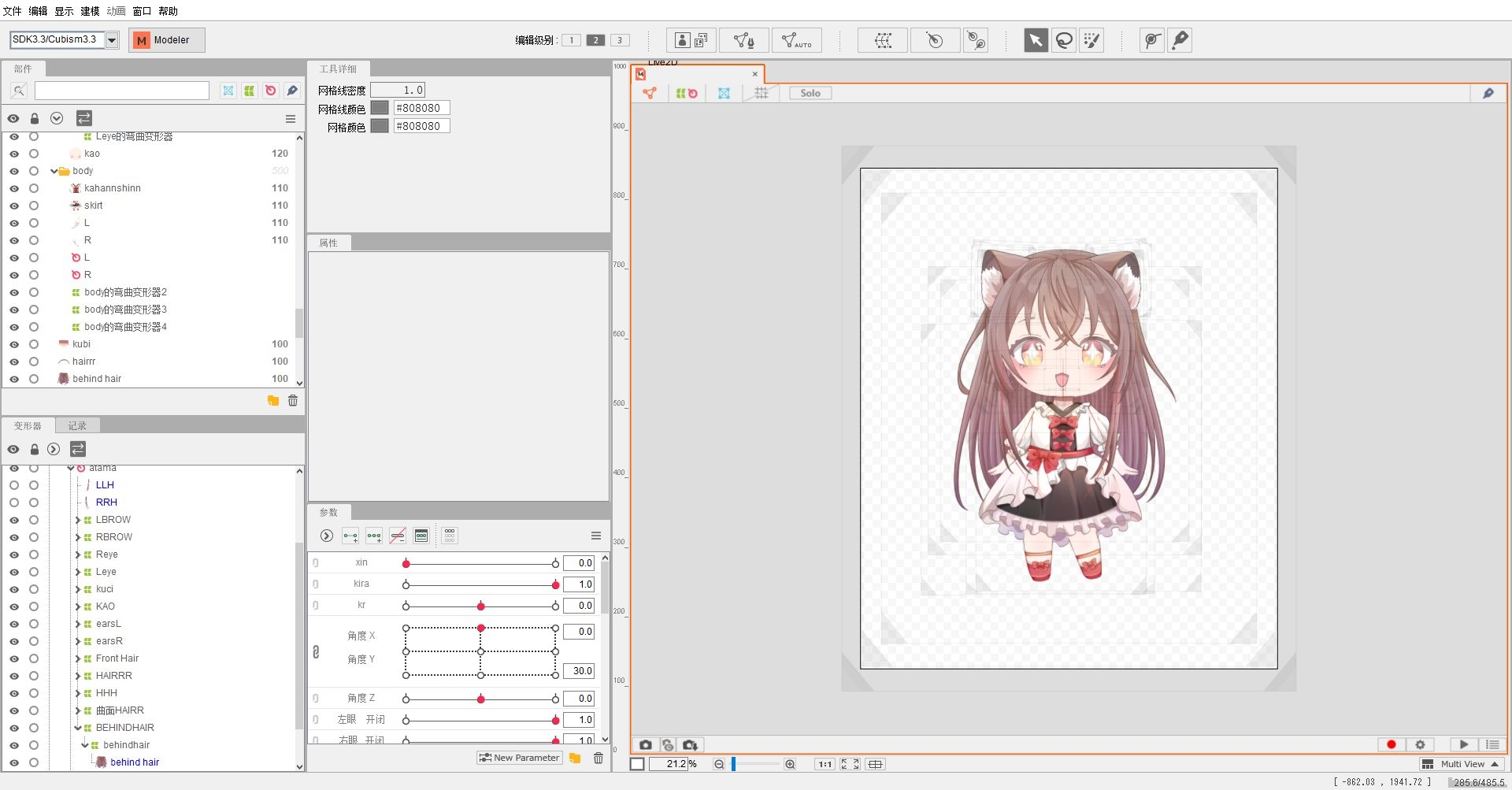Viewport: 1512px width, 790px height.
Task: Click the 1:1 zoom button
Action: [x=825, y=764]
